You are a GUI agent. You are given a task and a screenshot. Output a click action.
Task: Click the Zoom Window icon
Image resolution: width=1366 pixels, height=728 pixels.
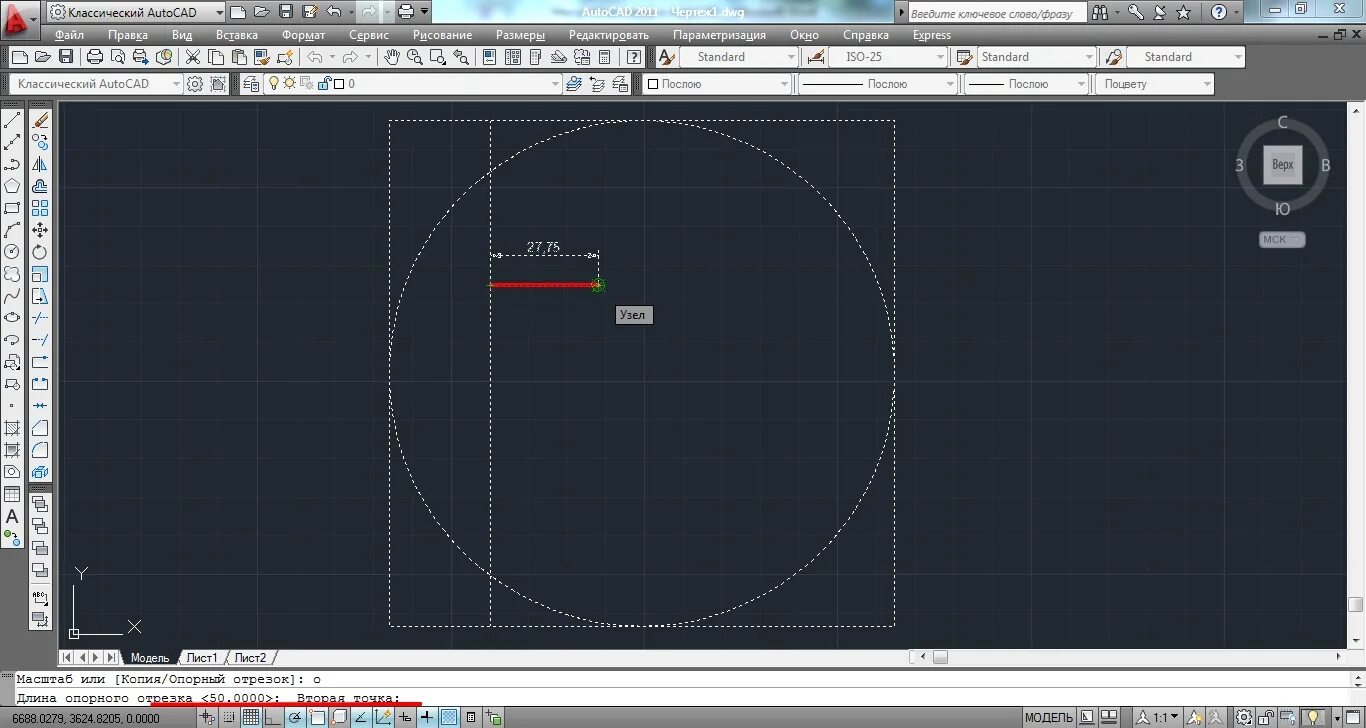pos(437,57)
